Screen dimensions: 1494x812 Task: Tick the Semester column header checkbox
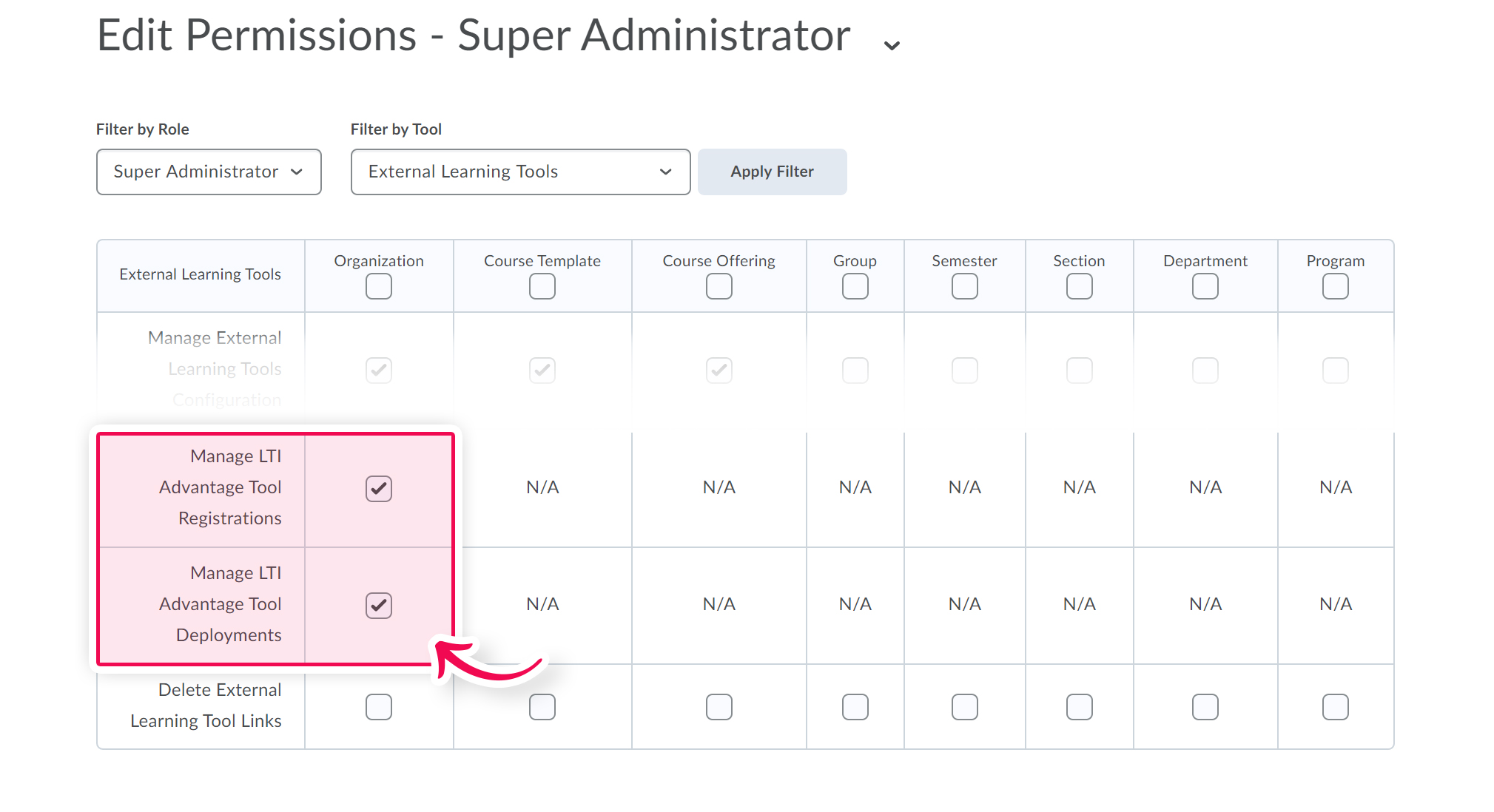click(964, 286)
